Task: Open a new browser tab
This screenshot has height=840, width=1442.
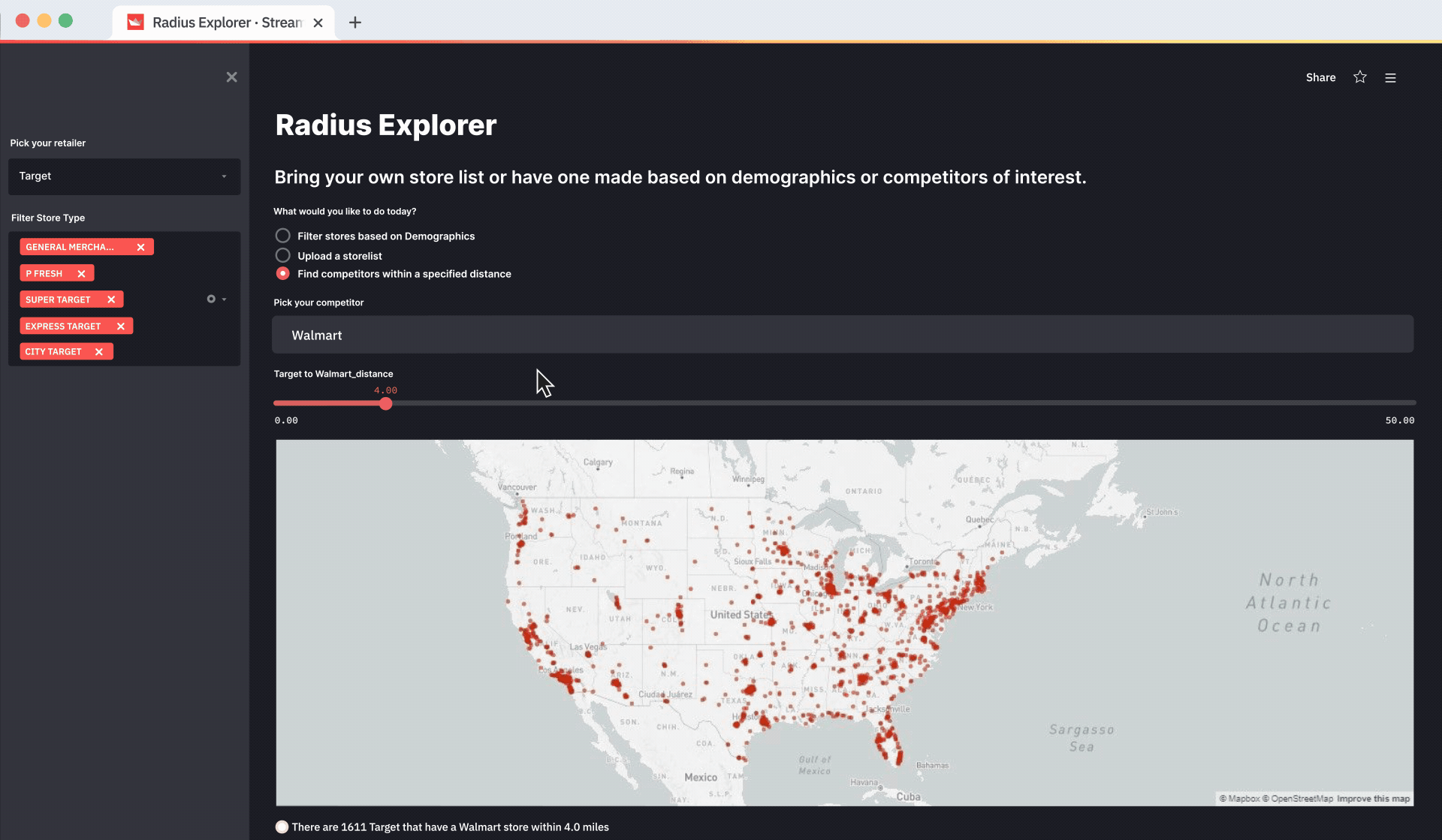Action: point(354,23)
